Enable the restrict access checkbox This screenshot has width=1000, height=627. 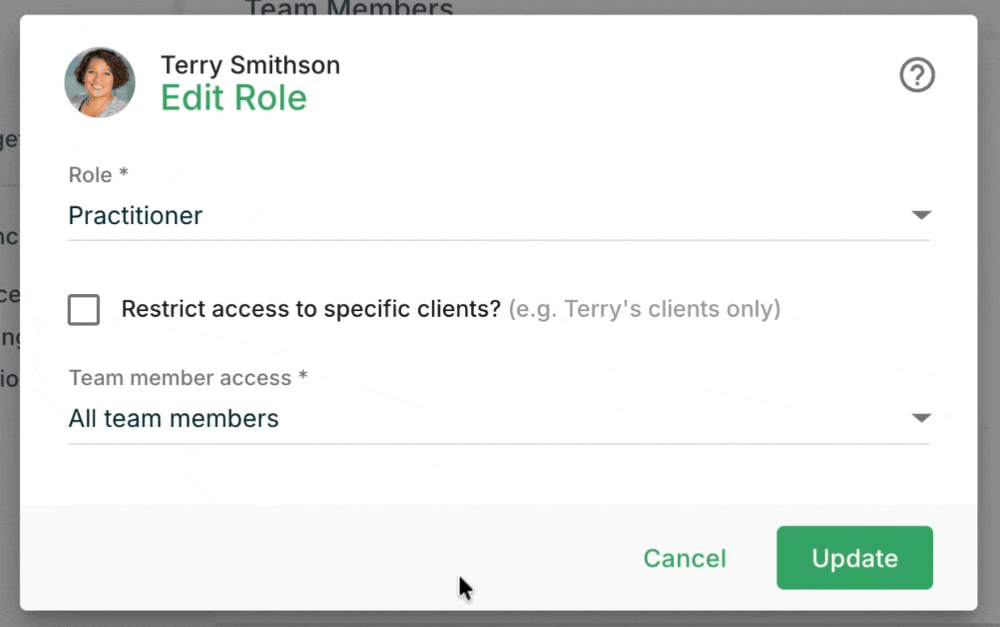pos(84,310)
